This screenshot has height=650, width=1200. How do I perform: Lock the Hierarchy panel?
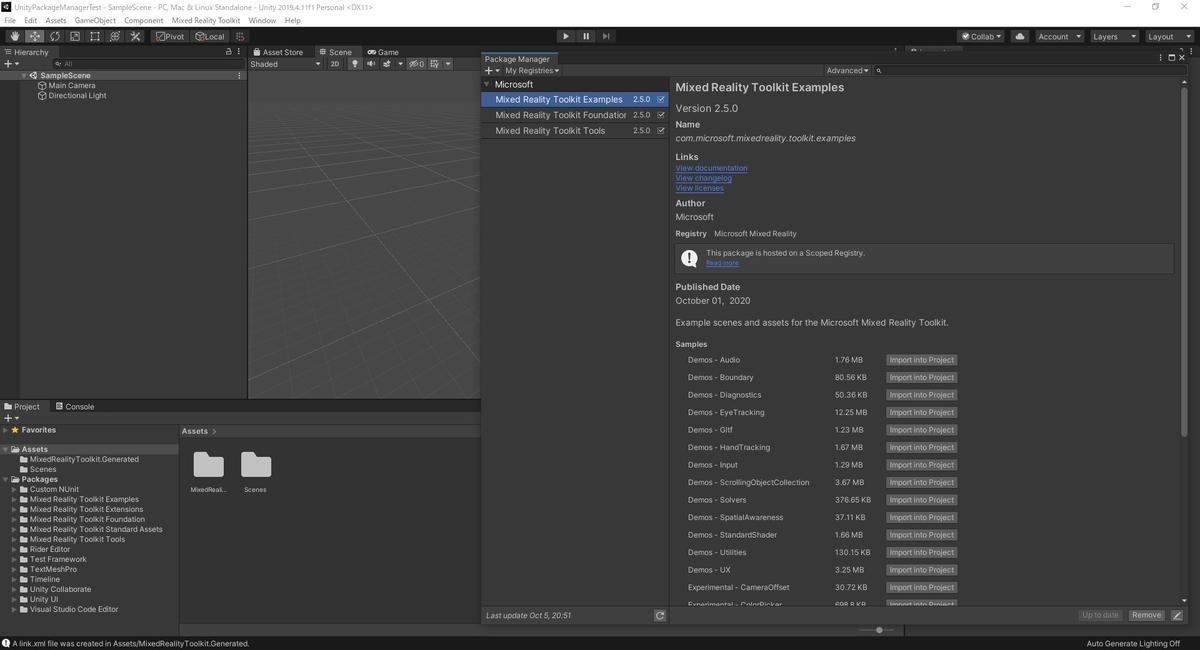point(228,52)
